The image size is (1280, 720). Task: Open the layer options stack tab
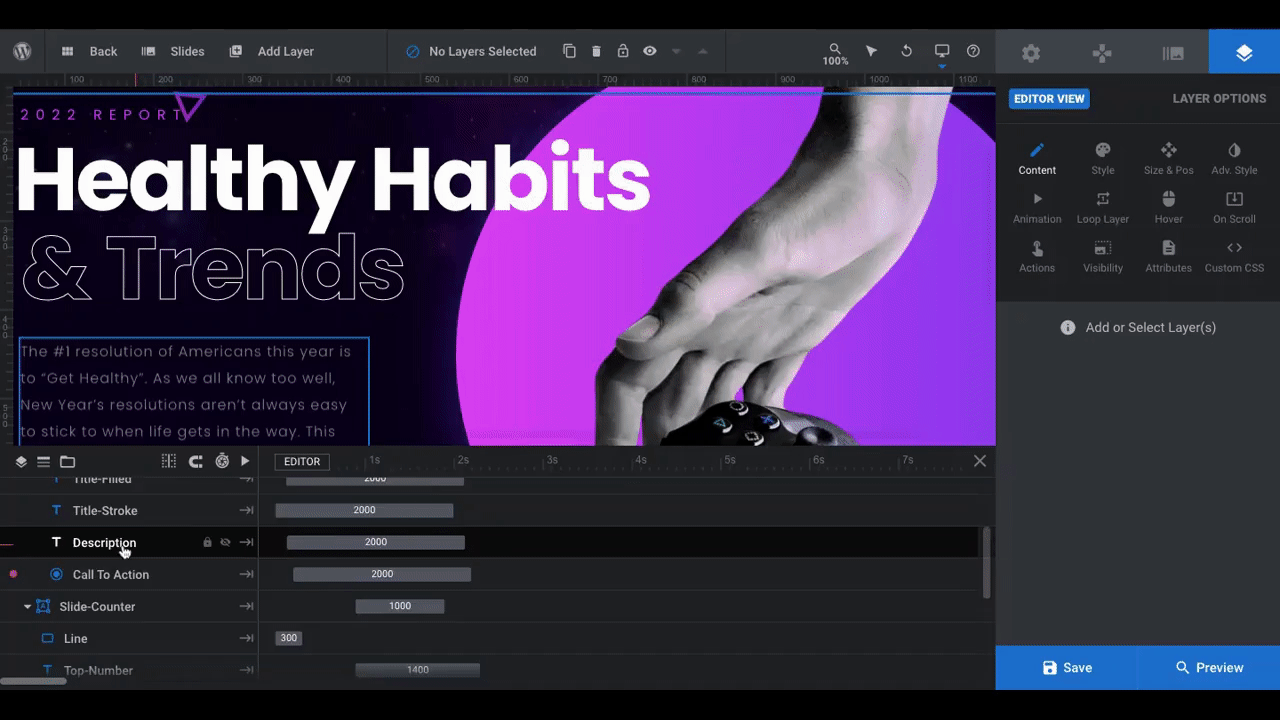pyautogui.click(x=1244, y=52)
